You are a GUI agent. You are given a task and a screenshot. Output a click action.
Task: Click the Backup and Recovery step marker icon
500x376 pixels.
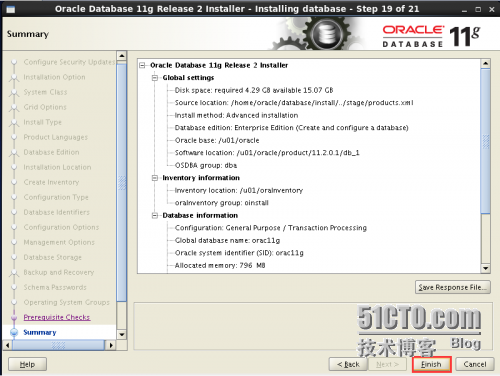14,273
